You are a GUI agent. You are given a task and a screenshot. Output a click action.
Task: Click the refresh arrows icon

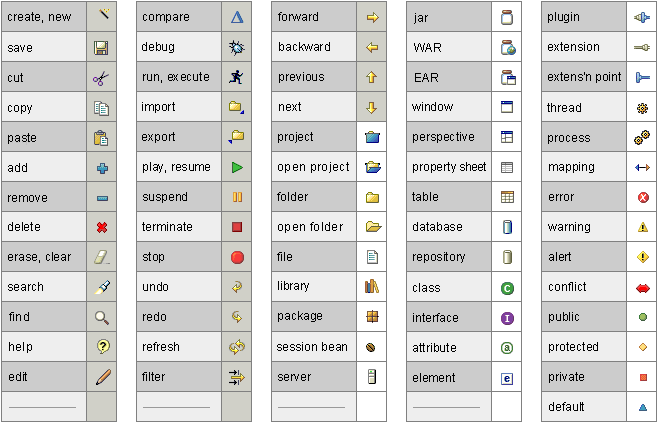[237, 347]
